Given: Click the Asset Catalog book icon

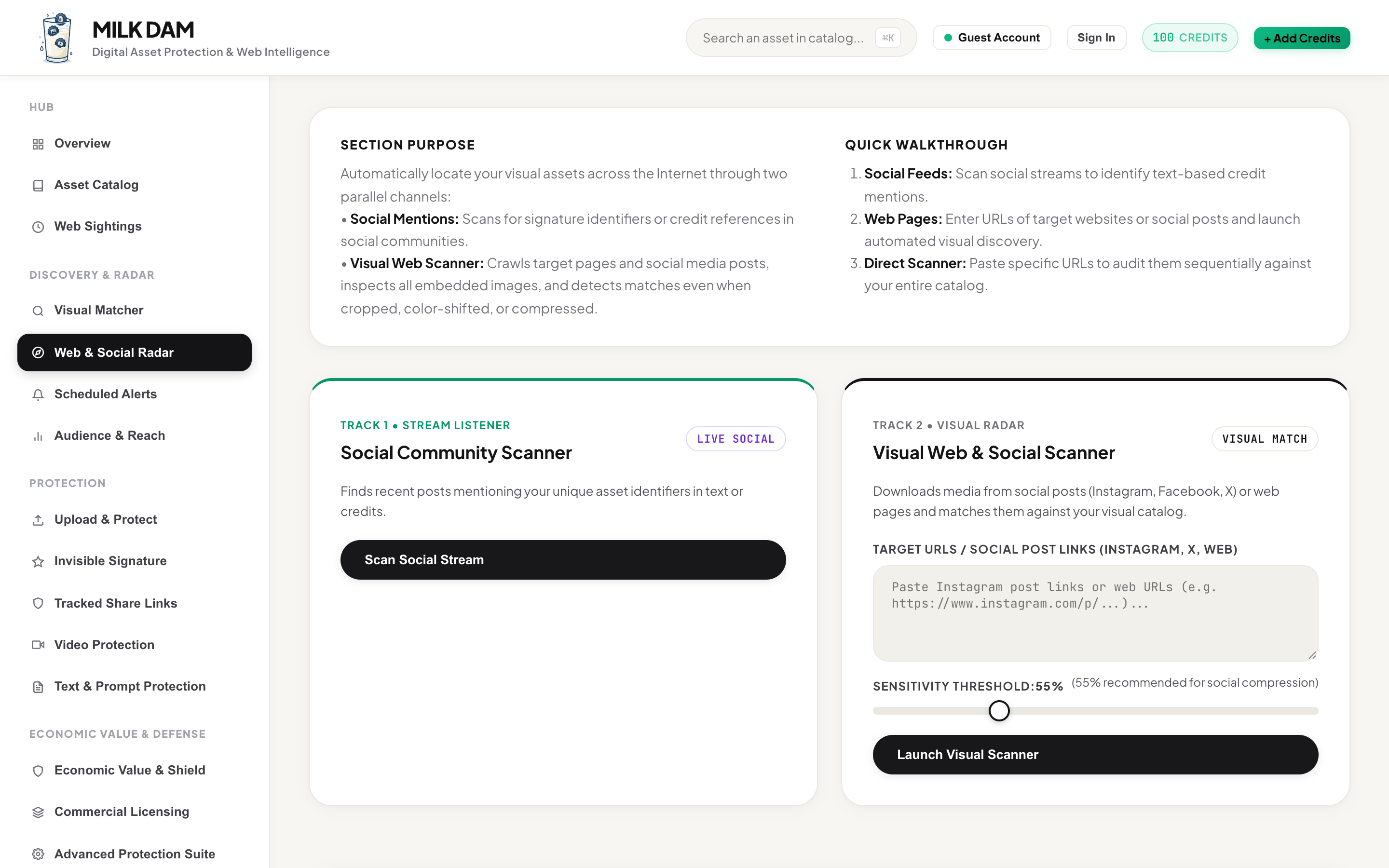Looking at the screenshot, I should point(38,186).
